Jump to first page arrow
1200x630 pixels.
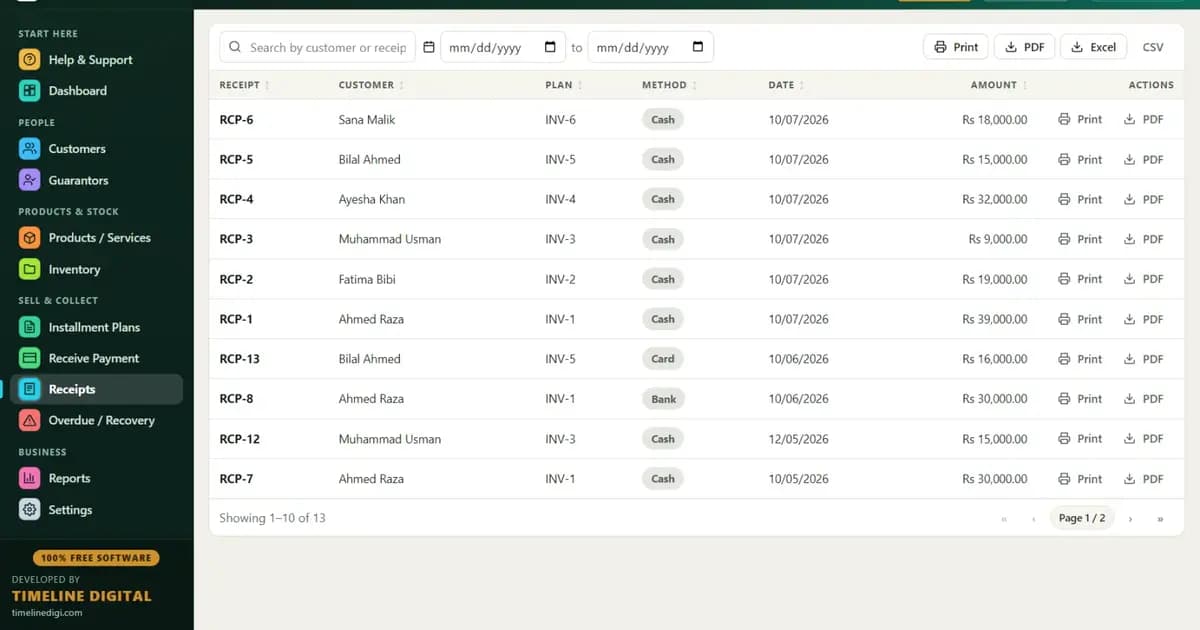[1004, 518]
